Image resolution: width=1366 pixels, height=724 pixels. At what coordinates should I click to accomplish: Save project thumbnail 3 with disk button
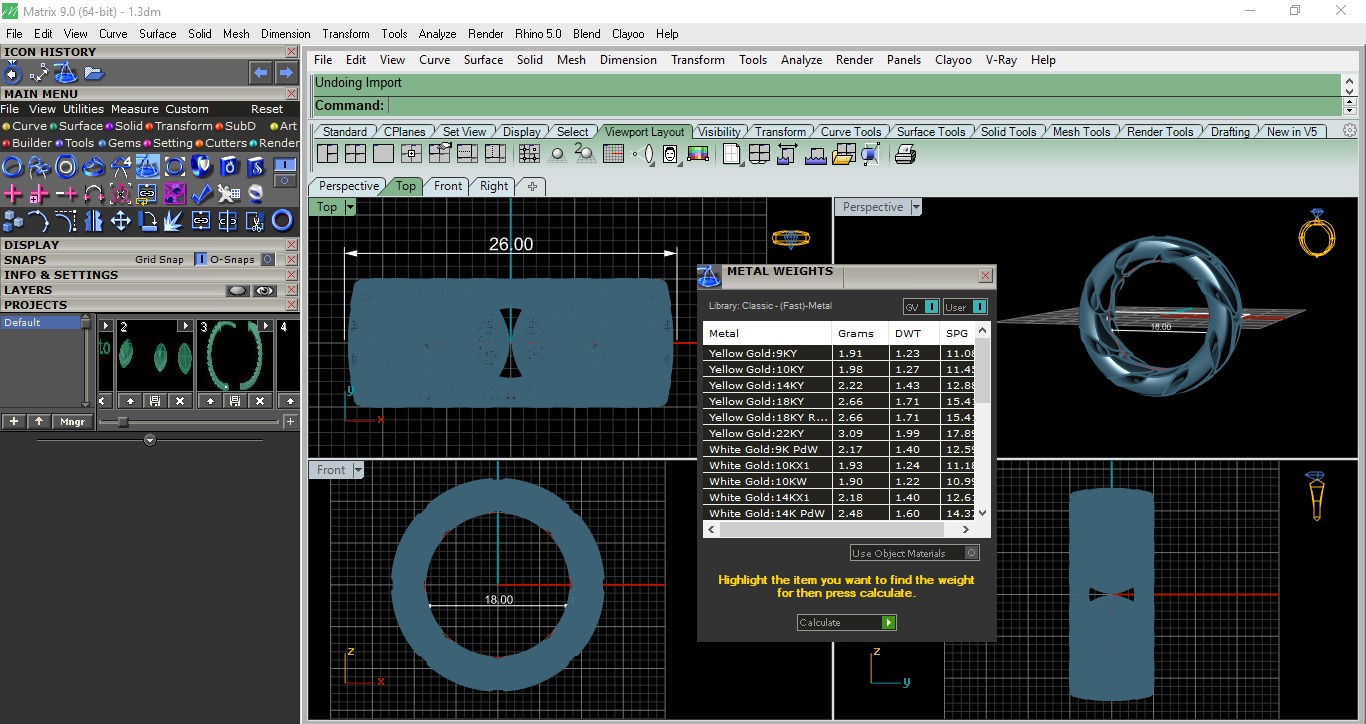pyautogui.click(x=234, y=401)
